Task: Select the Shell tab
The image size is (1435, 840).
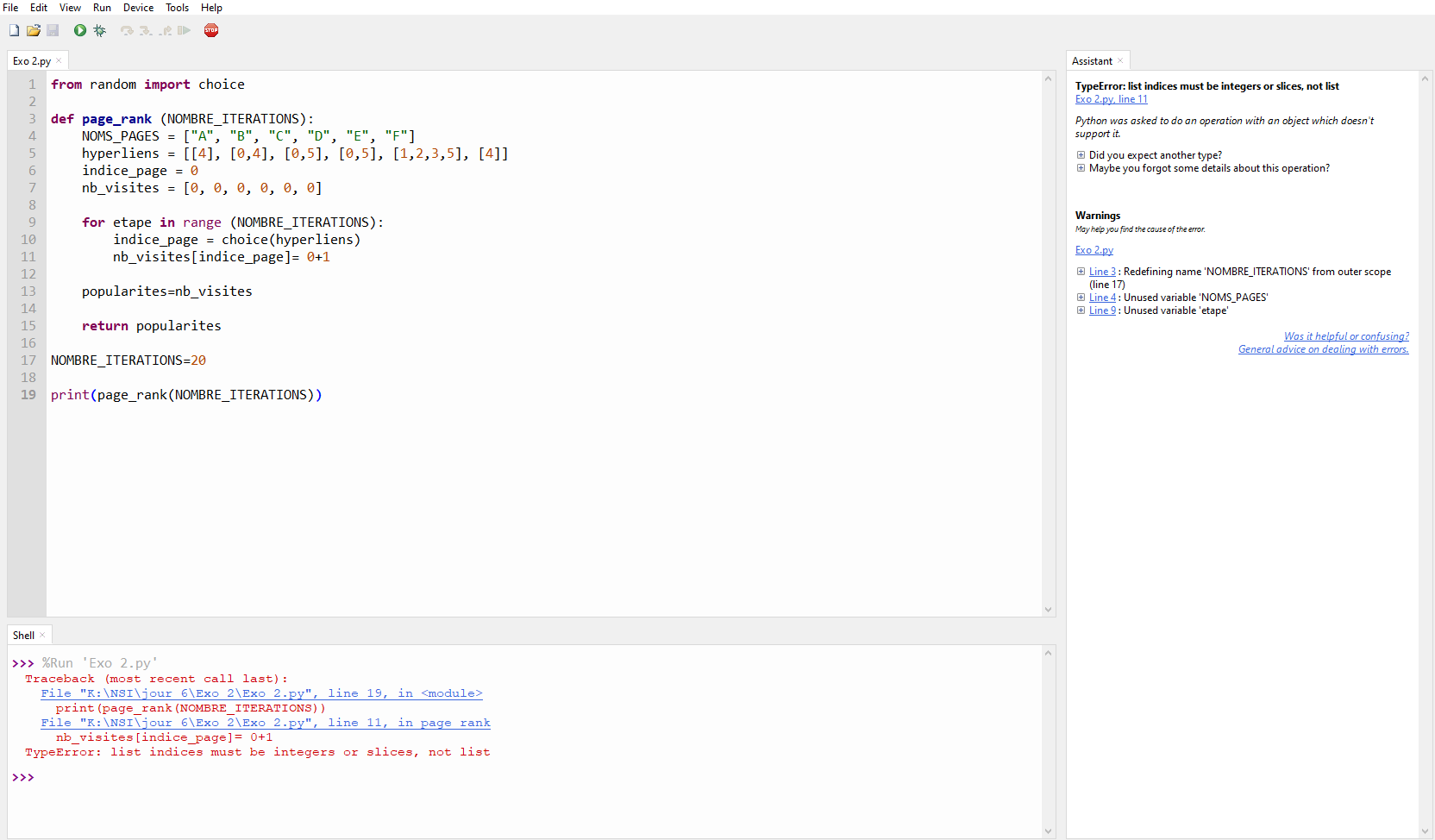Action: pos(23,636)
